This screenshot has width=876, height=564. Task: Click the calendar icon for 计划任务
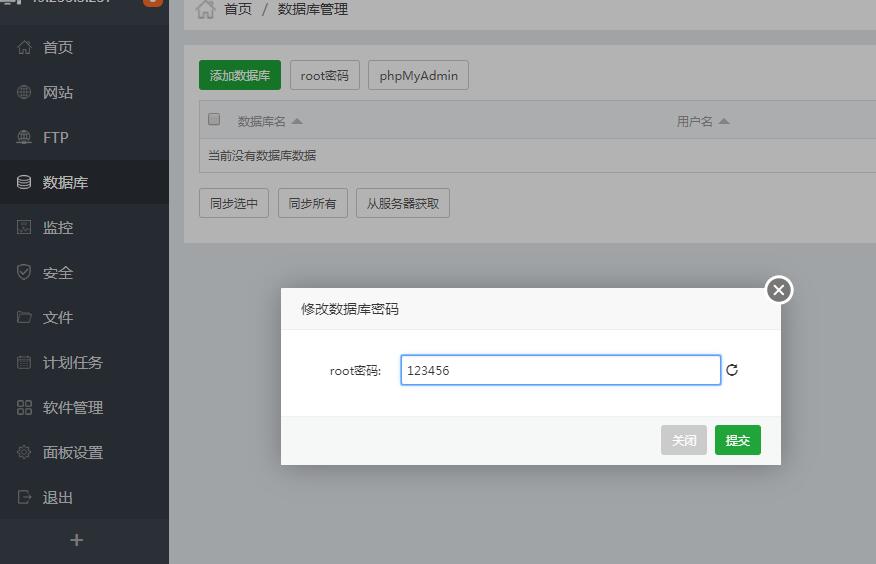(24, 362)
